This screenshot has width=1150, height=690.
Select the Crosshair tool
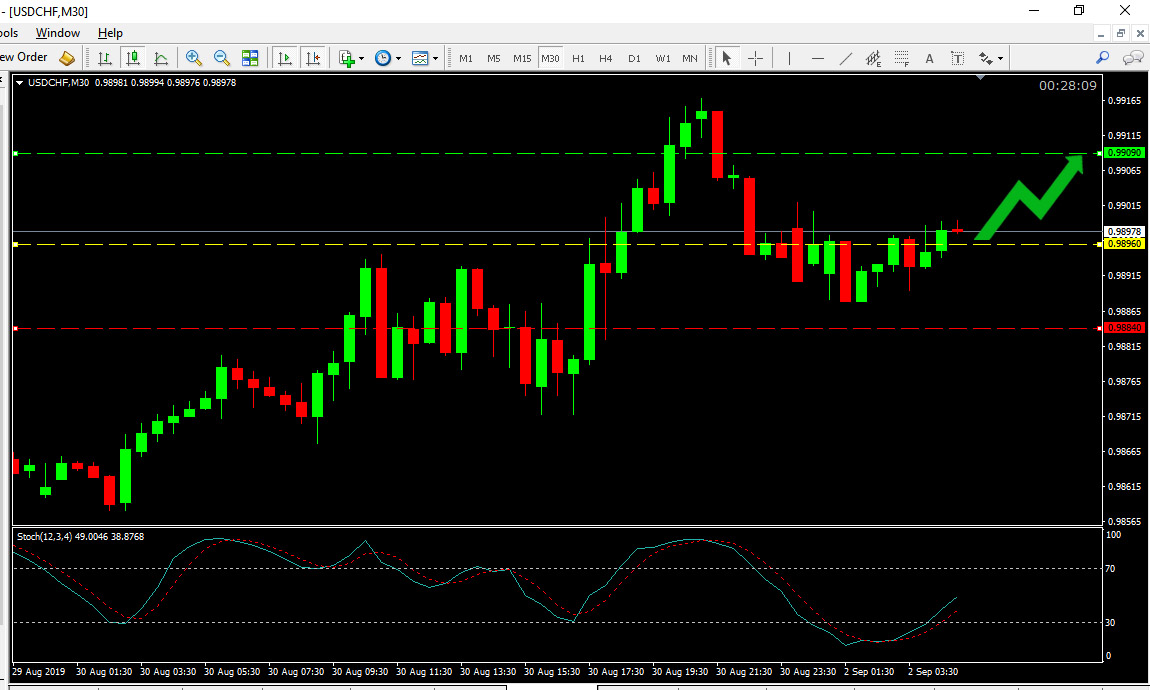755,58
